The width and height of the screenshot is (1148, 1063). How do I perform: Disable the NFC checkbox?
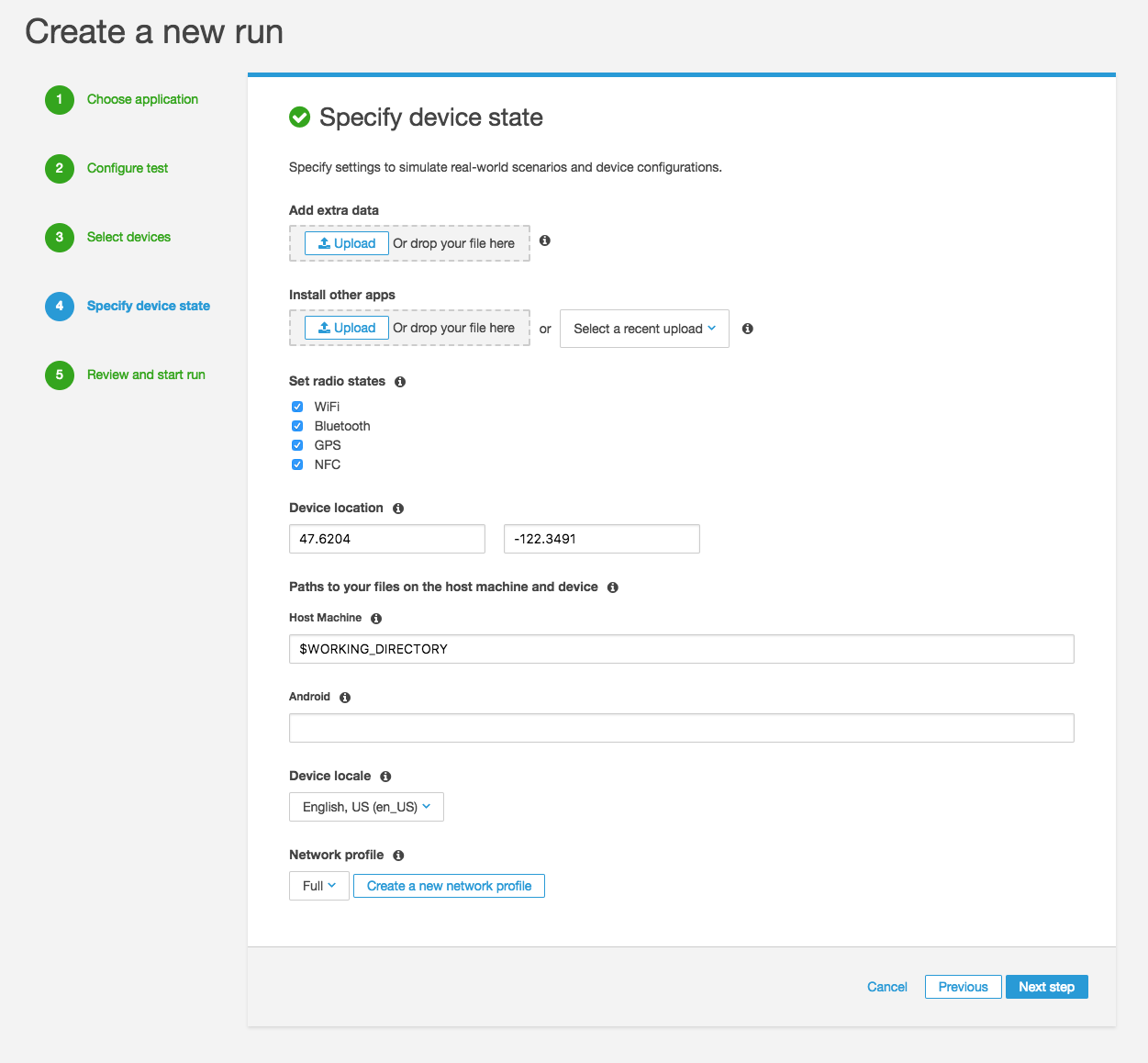point(297,464)
